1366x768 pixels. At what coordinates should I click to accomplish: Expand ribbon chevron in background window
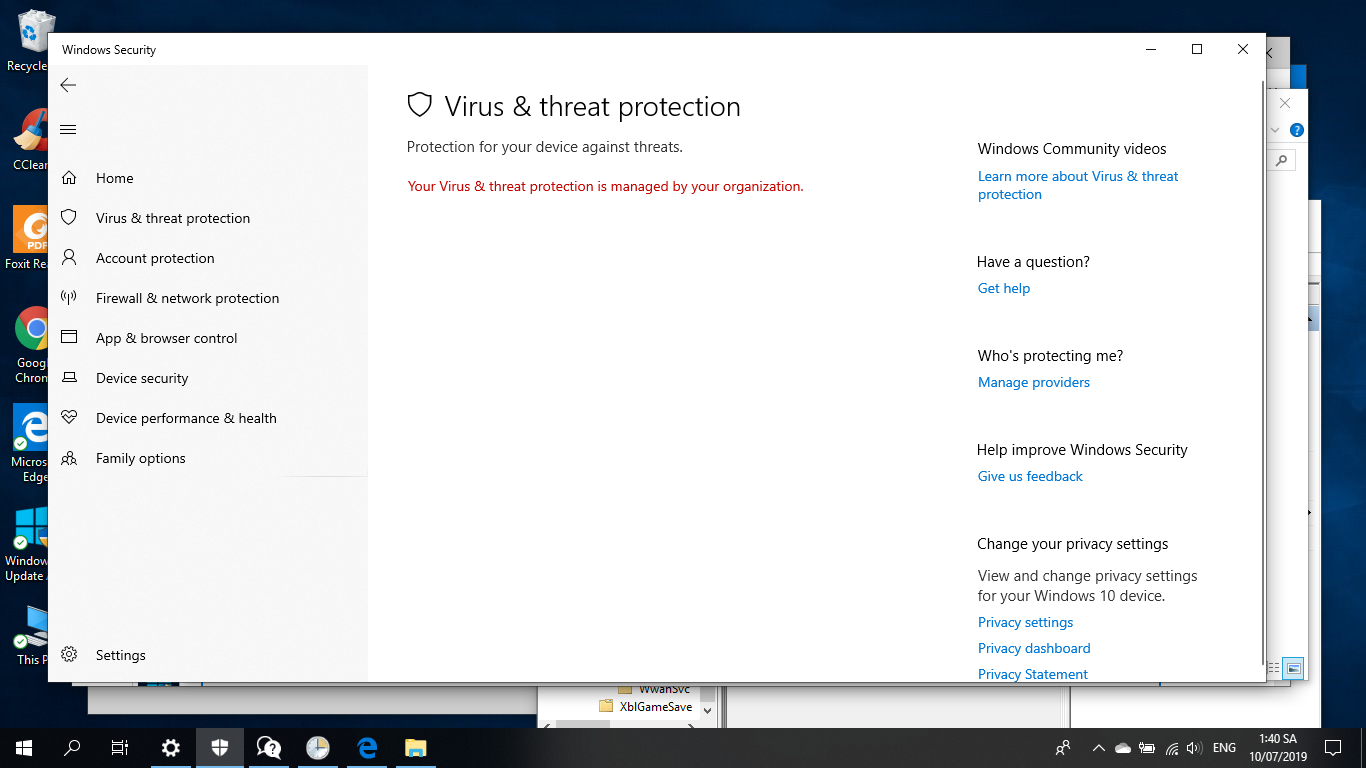[1275, 130]
